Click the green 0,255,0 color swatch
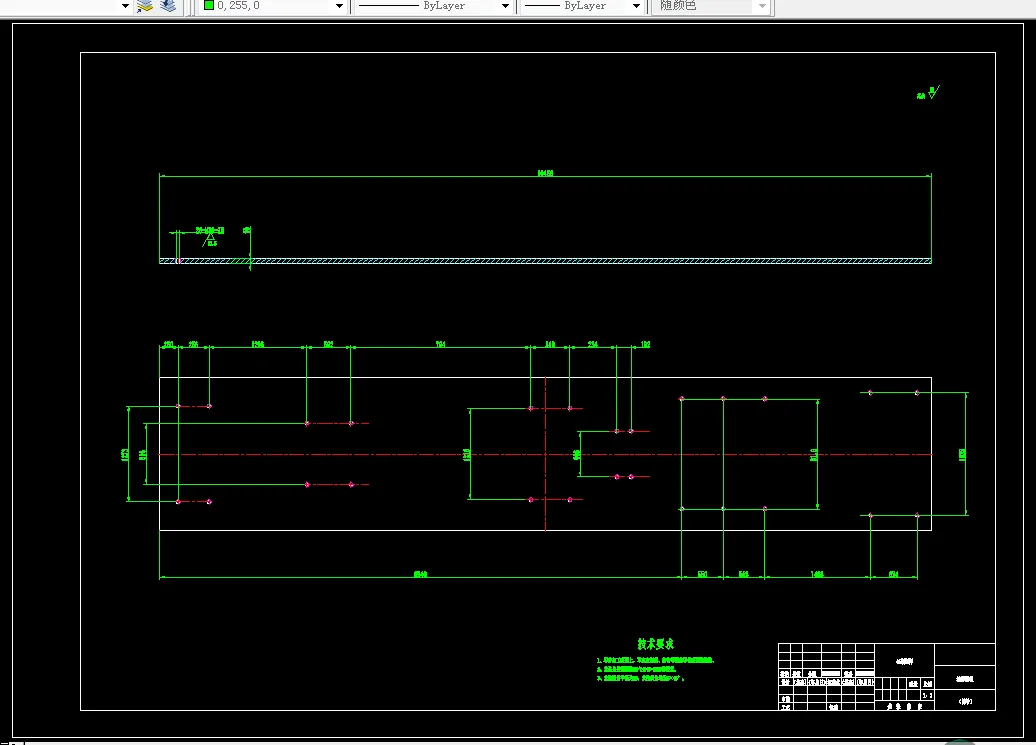1036x745 pixels. (x=209, y=5)
